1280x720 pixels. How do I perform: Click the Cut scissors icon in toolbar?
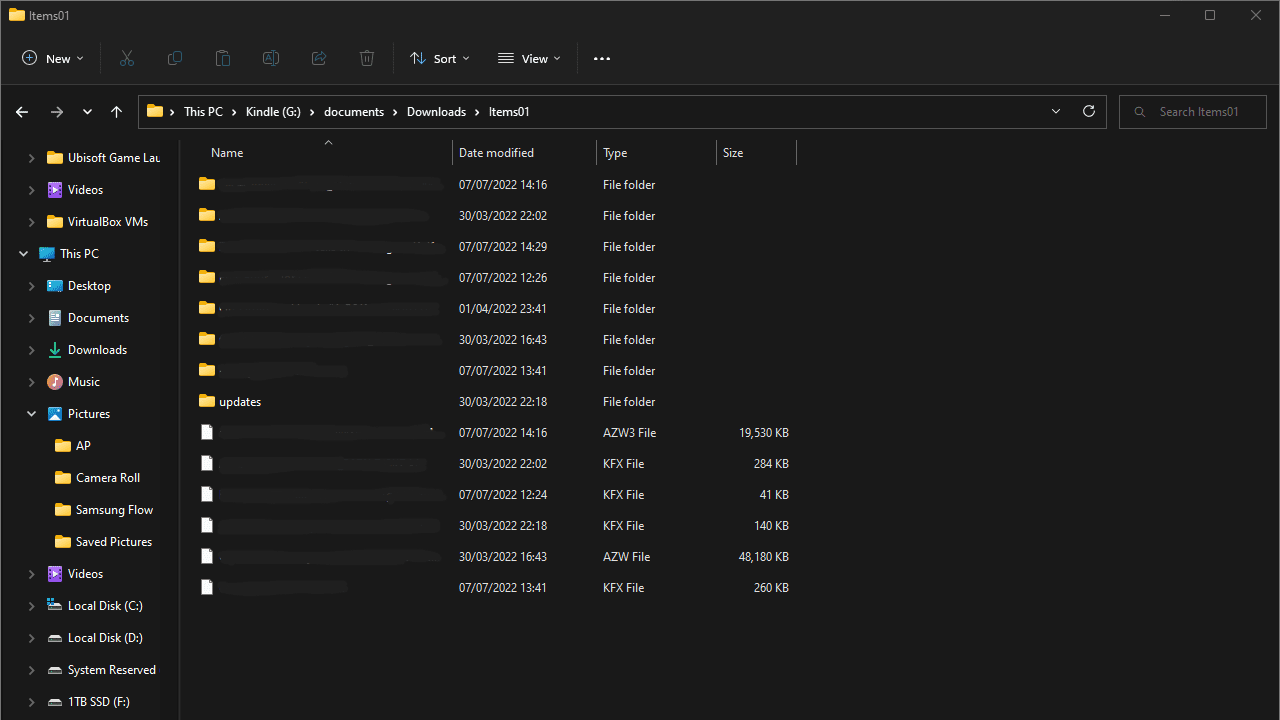127,59
